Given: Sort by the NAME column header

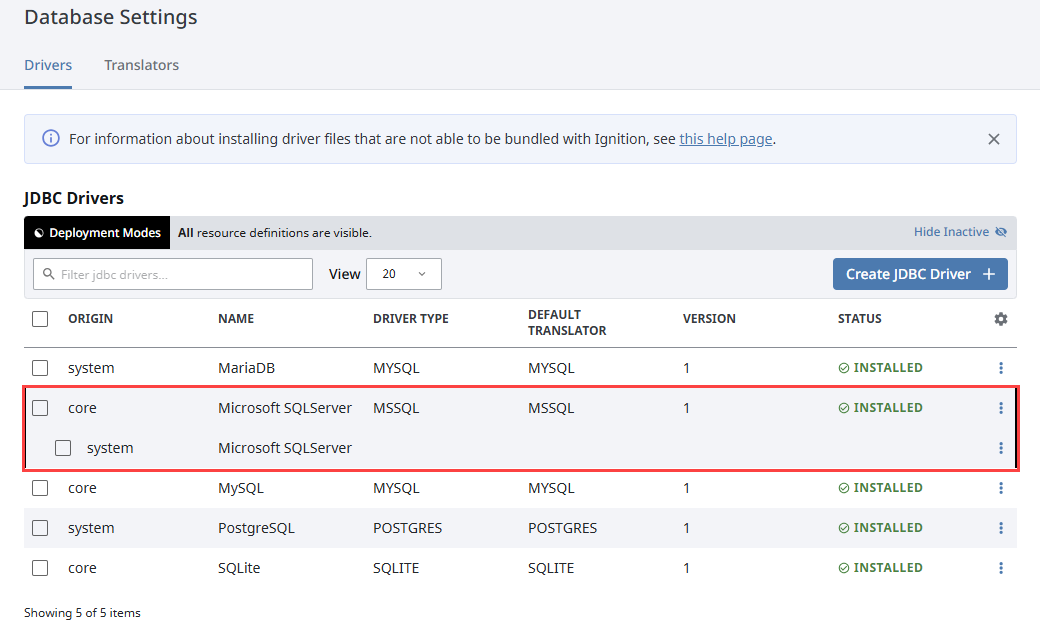Looking at the screenshot, I should 236,319.
